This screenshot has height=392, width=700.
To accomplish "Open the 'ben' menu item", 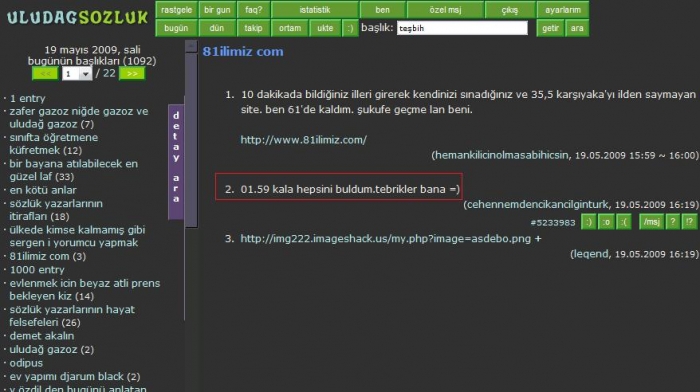I will [x=383, y=10].
